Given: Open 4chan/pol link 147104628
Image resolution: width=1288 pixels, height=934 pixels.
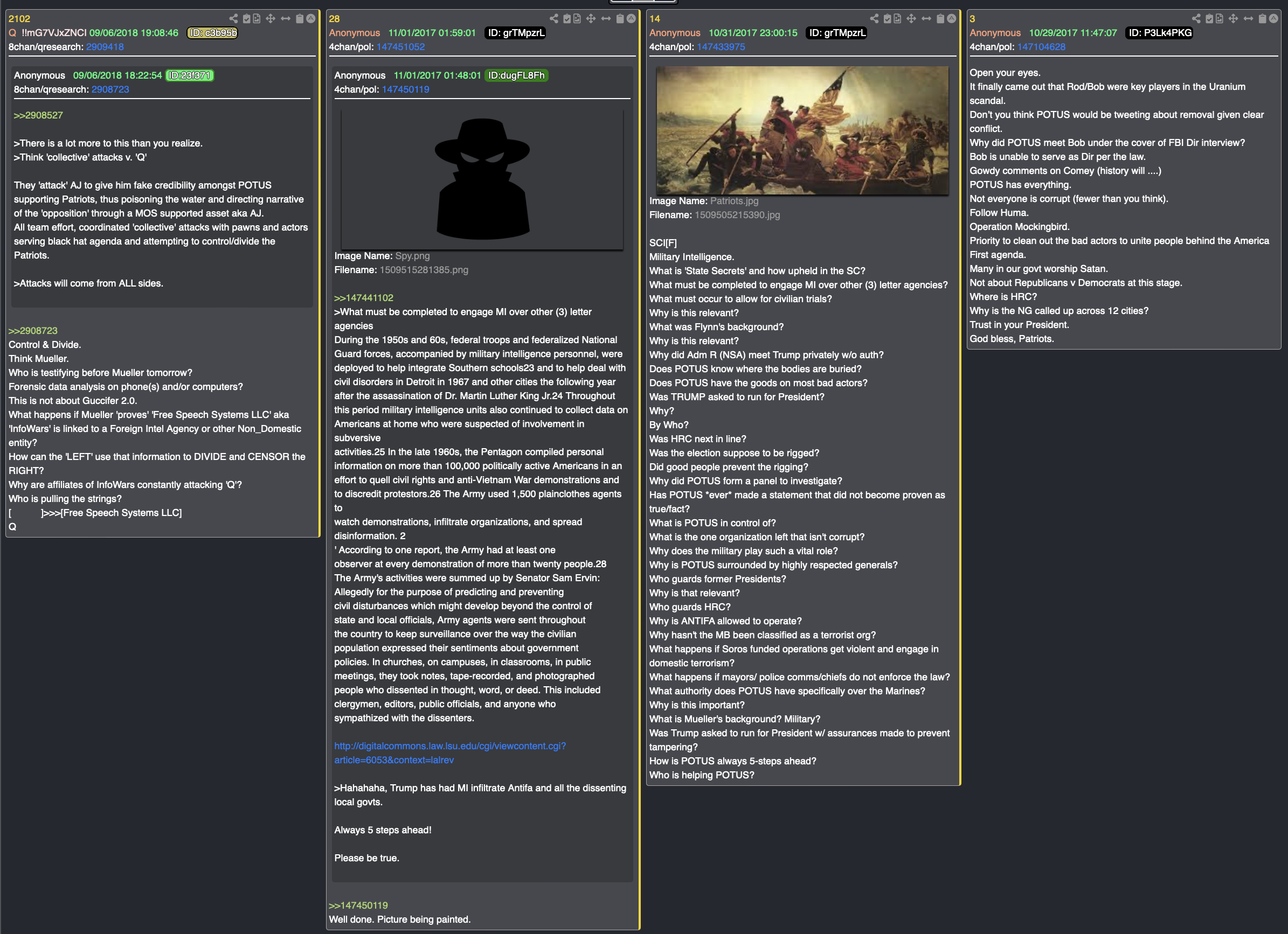Looking at the screenshot, I should tap(1041, 46).
